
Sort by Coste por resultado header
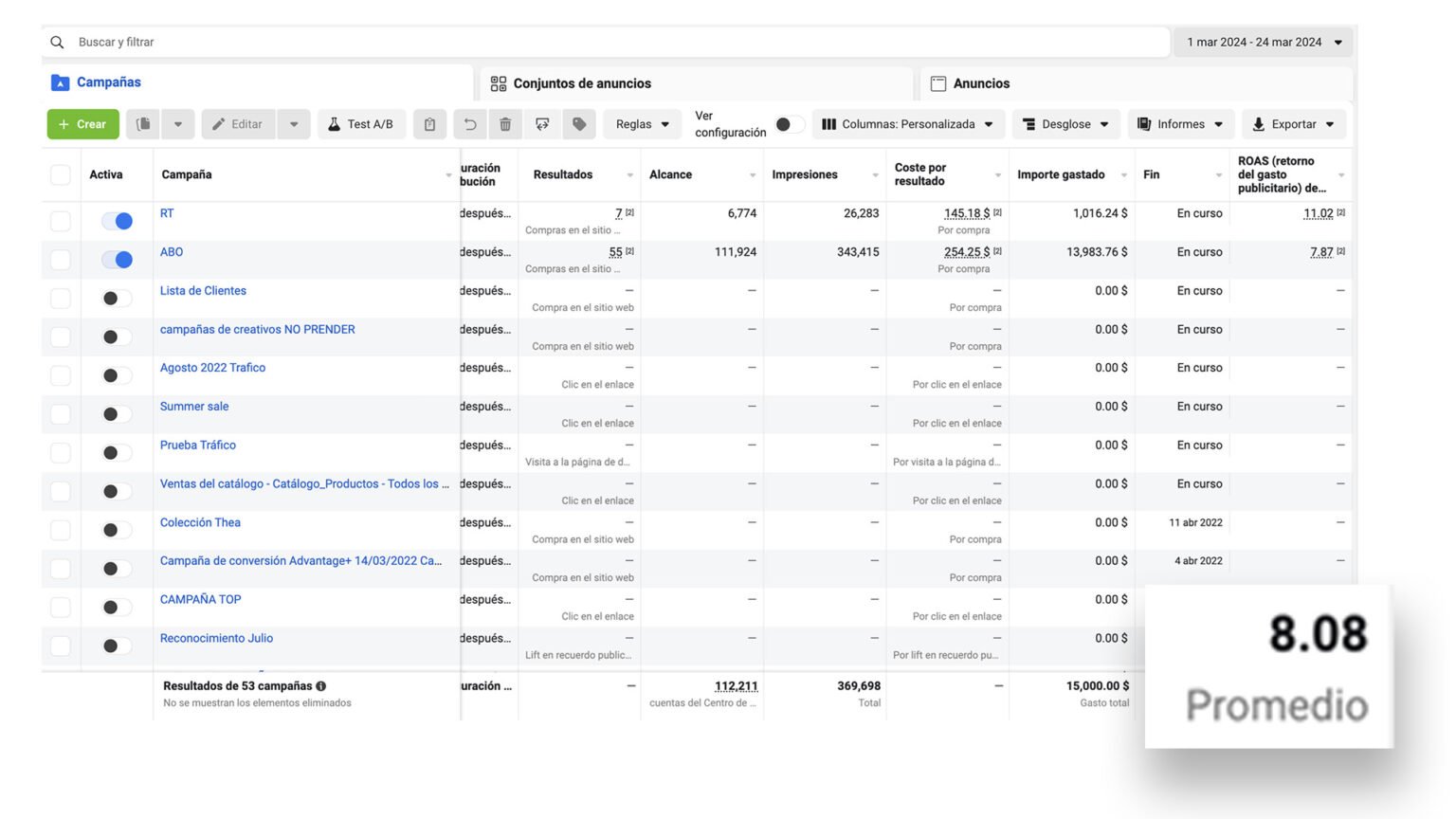pos(920,174)
